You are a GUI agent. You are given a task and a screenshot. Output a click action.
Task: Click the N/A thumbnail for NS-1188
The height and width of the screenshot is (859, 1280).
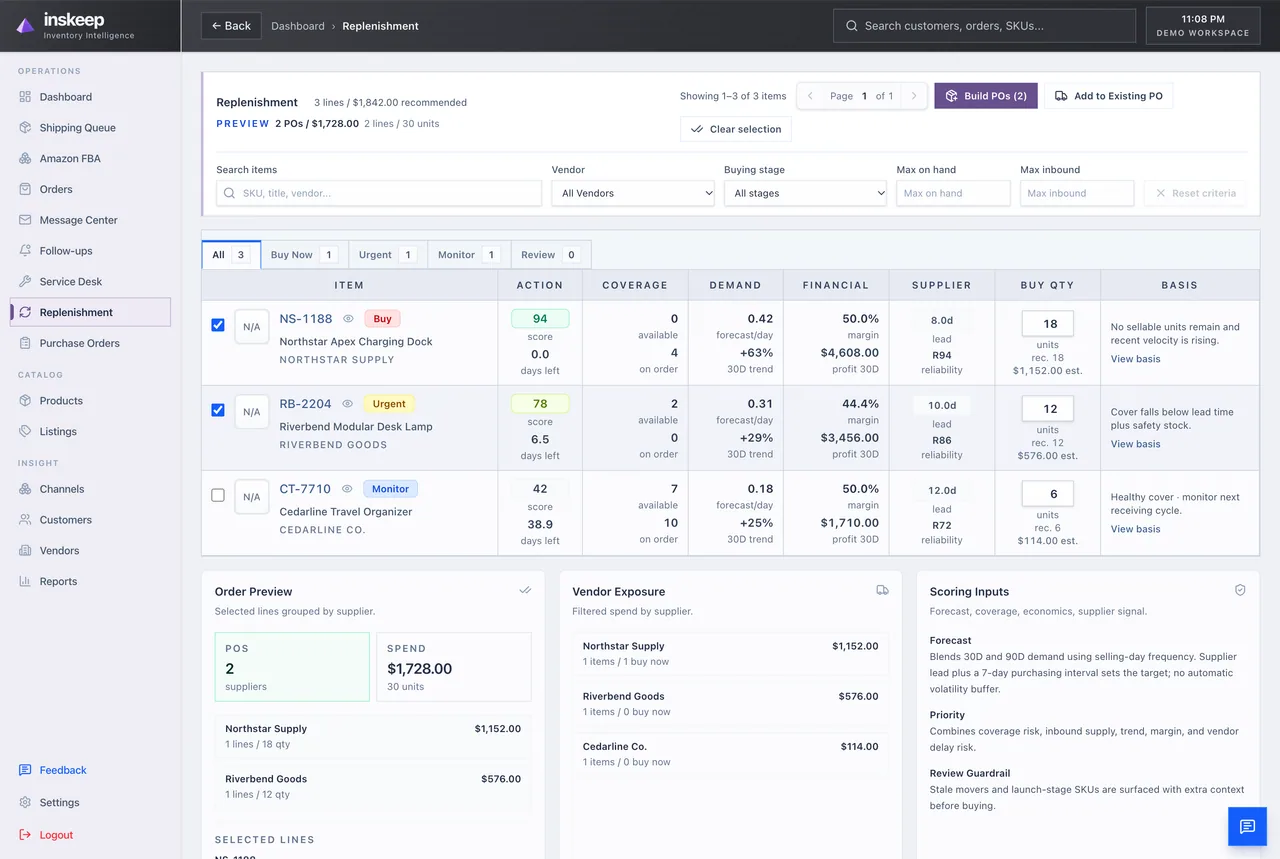pos(251,327)
